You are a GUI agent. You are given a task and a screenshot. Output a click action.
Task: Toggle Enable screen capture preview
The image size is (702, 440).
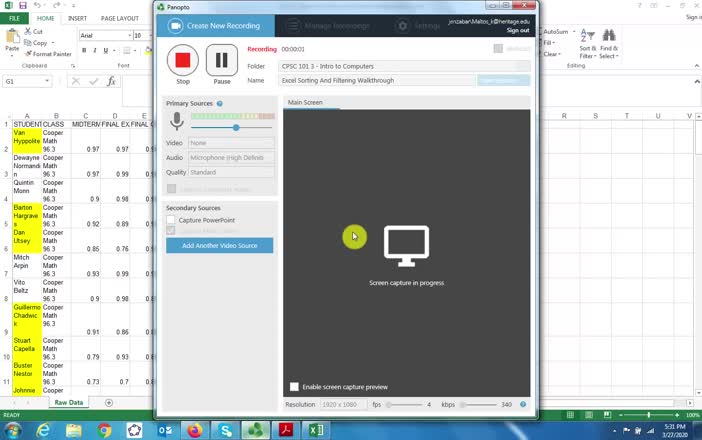pyautogui.click(x=294, y=386)
